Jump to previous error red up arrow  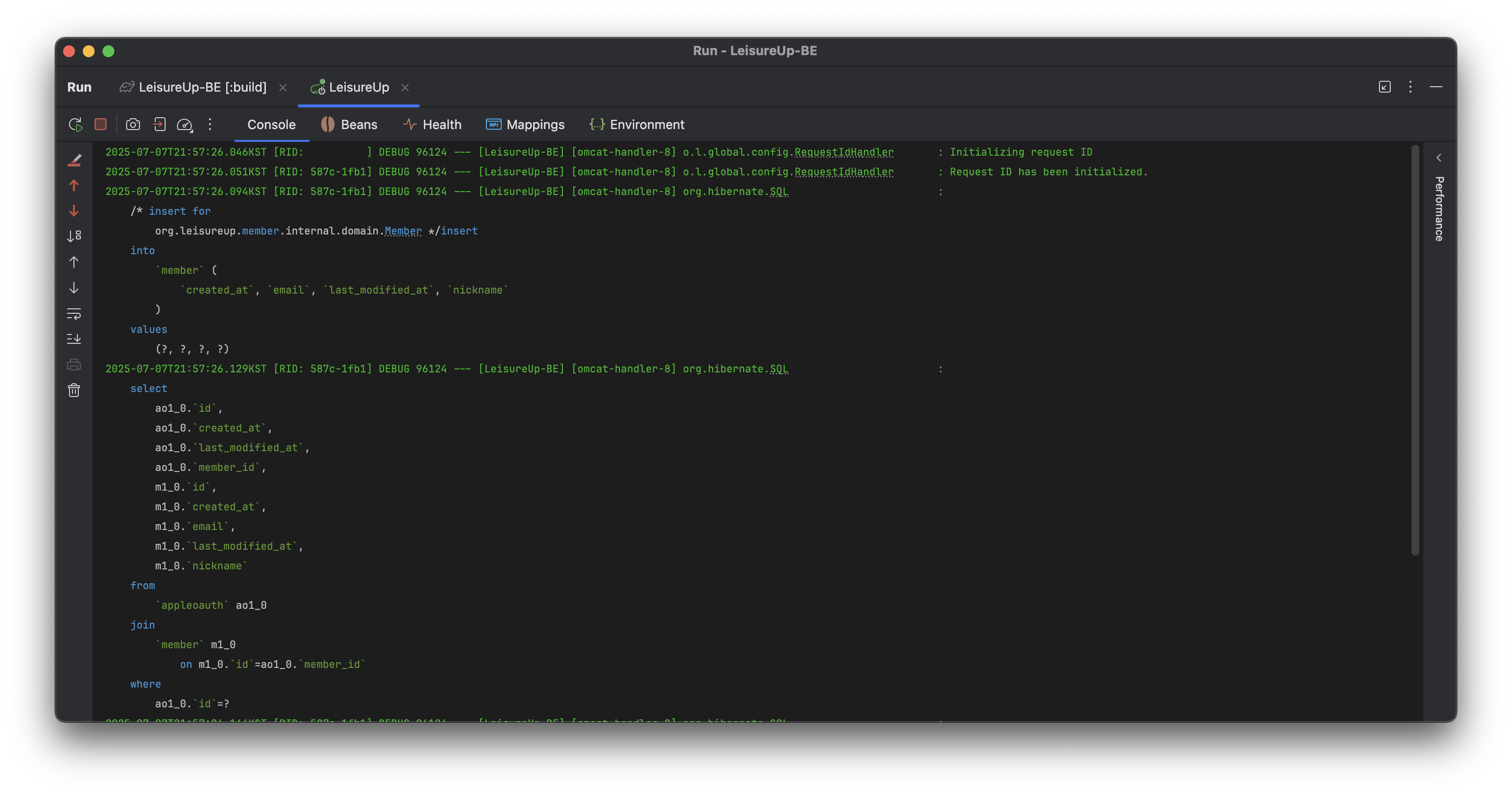pyautogui.click(x=74, y=185)
